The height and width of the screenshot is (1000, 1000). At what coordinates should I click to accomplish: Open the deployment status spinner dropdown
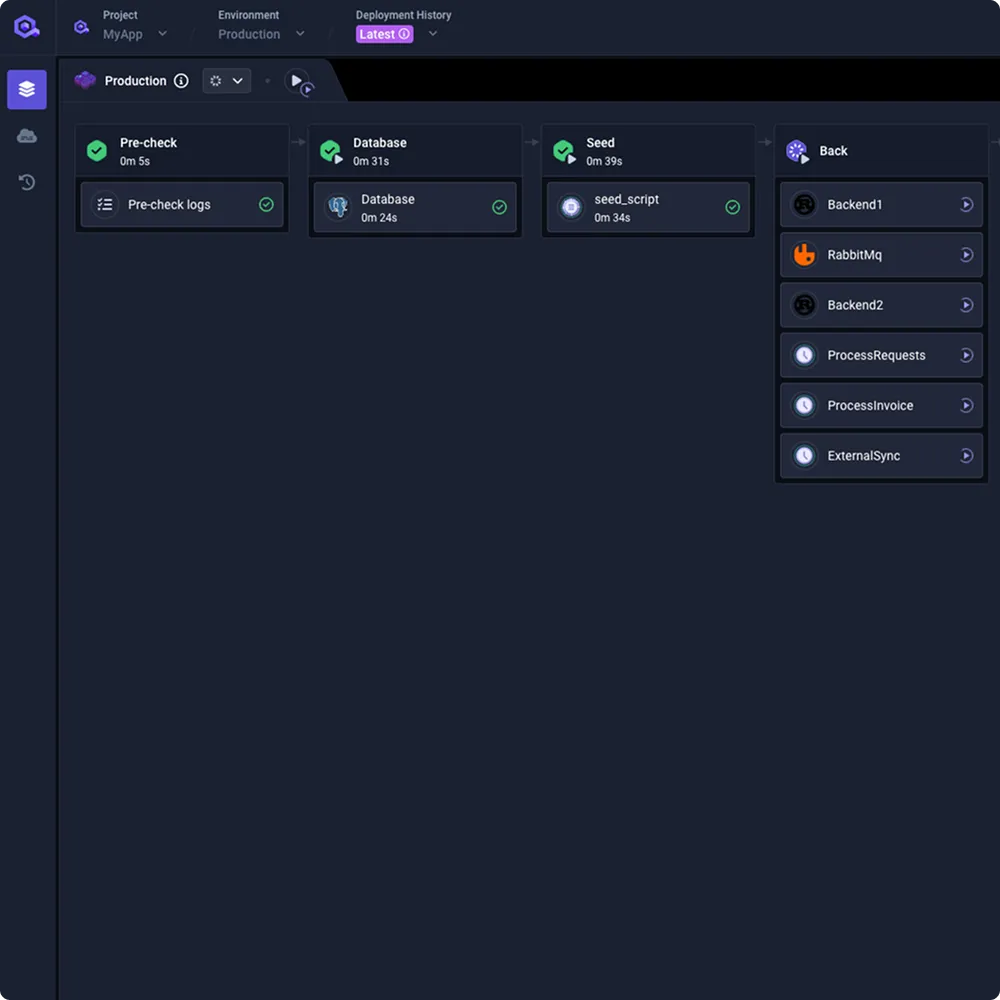pos(226,81)
